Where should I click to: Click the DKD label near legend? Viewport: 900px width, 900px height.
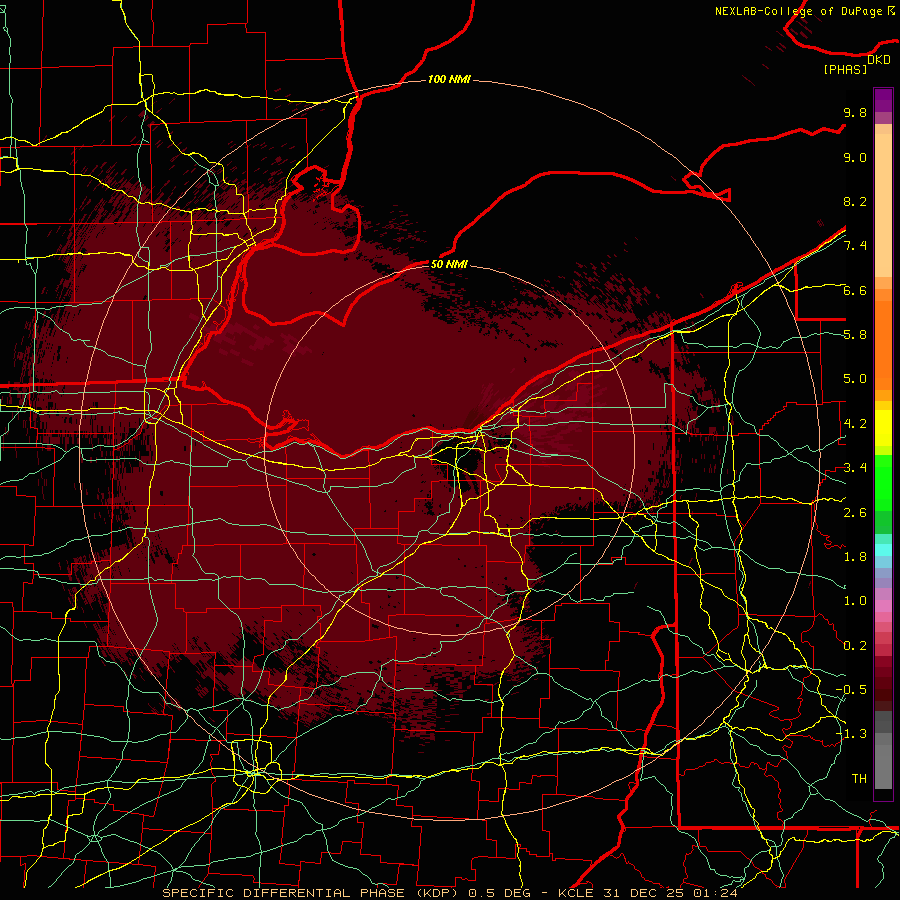(879, 60)
